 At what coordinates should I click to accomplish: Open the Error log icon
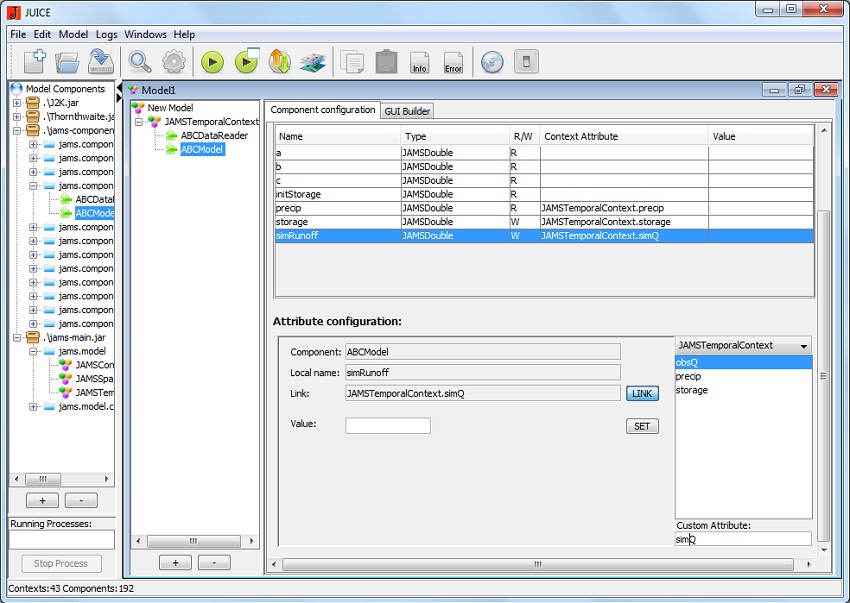453,62
